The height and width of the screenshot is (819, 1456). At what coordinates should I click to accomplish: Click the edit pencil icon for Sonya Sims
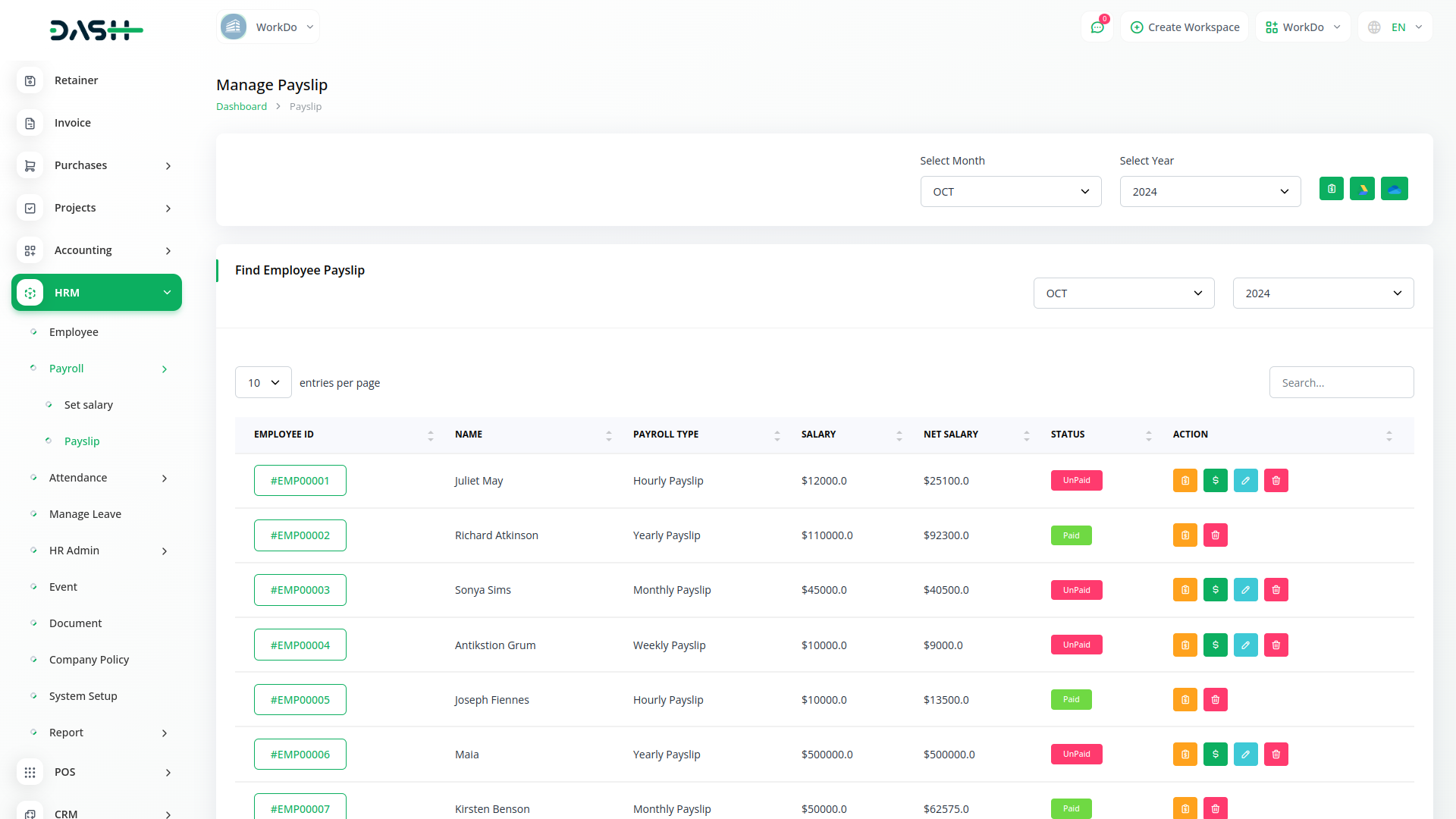coord(1245,590)
